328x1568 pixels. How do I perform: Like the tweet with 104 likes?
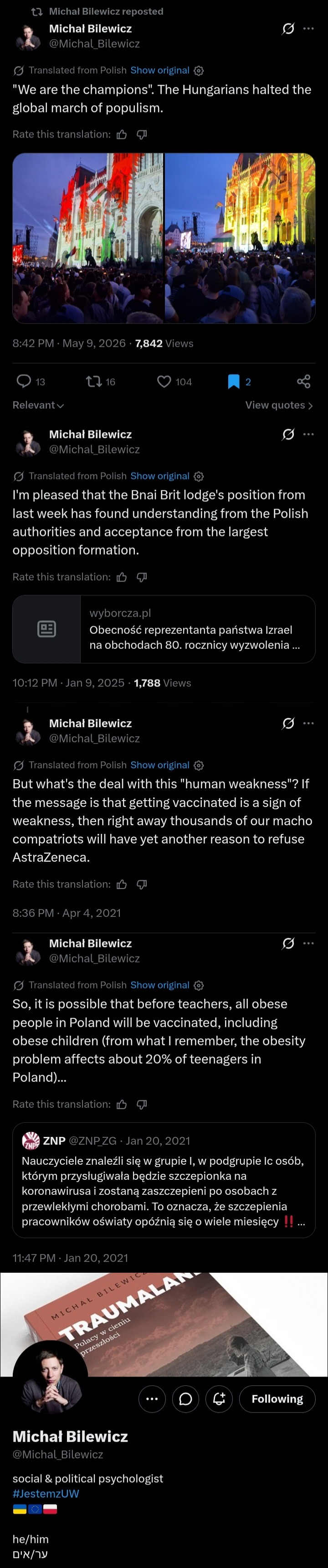tap(164, 381)
